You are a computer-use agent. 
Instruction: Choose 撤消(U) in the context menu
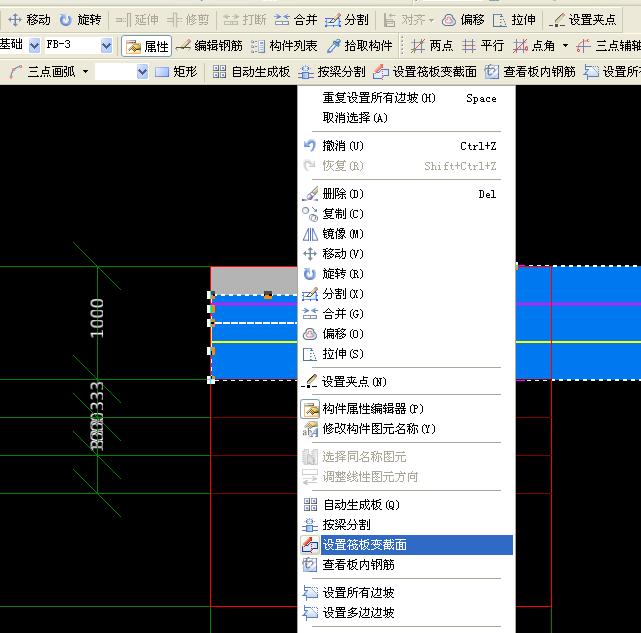(407, 146)
